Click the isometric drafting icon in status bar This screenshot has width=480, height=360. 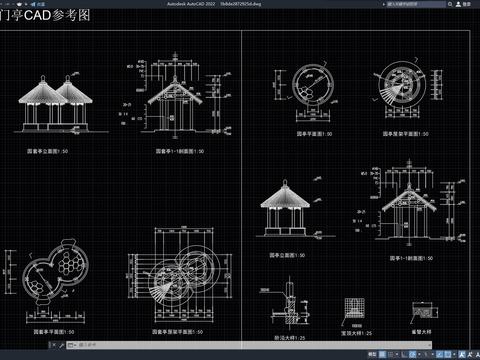coord(426,354)
